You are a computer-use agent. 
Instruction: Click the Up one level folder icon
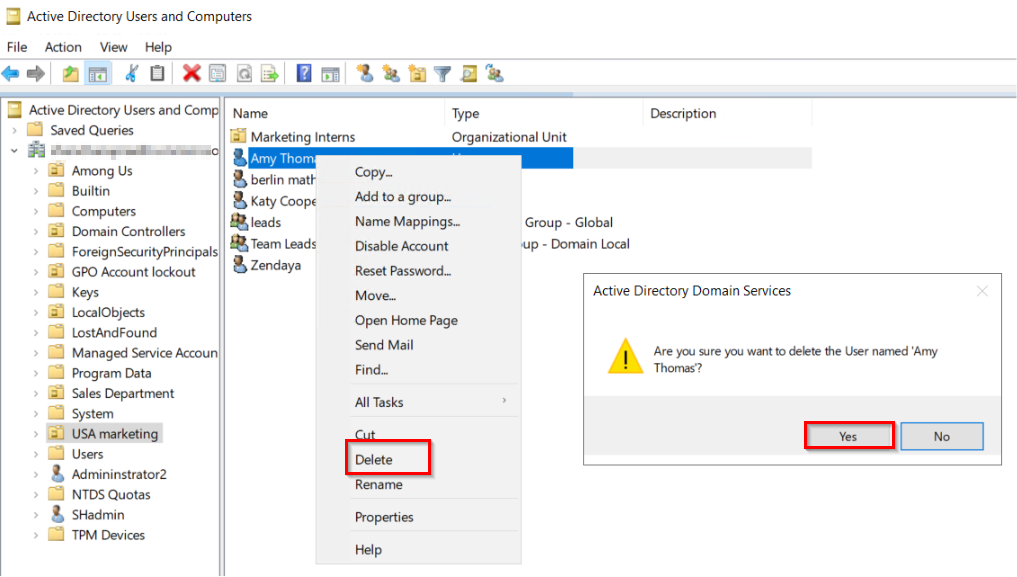coord(70,73)
